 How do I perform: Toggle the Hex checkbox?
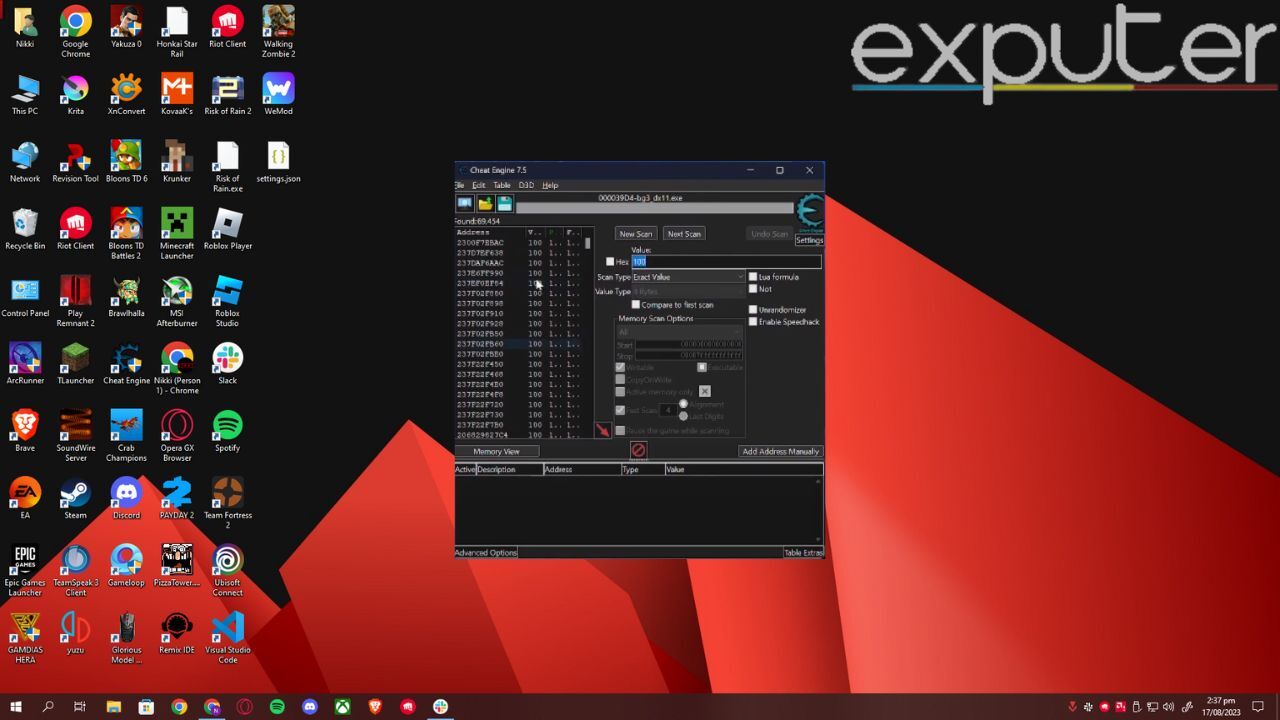(x=610, y=262)
